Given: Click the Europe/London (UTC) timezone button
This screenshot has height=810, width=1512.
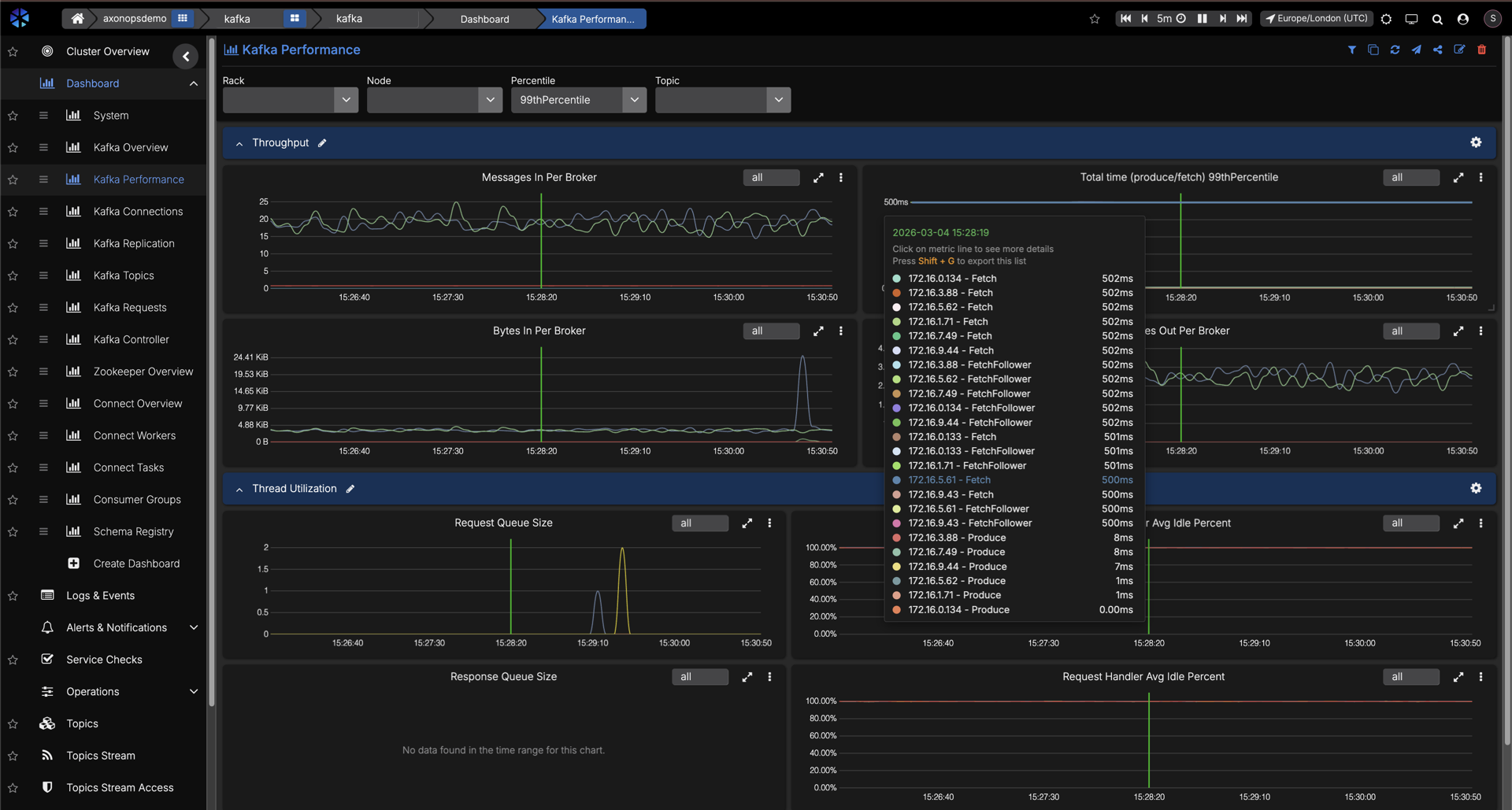Looking at the screenshot, I should pos(1316,19).
